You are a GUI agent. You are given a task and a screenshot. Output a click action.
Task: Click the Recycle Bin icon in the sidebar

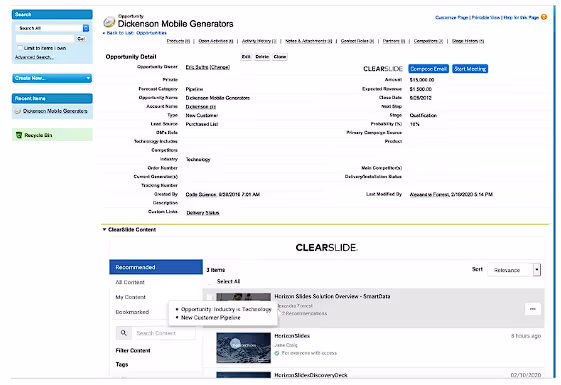click(19, 135)
